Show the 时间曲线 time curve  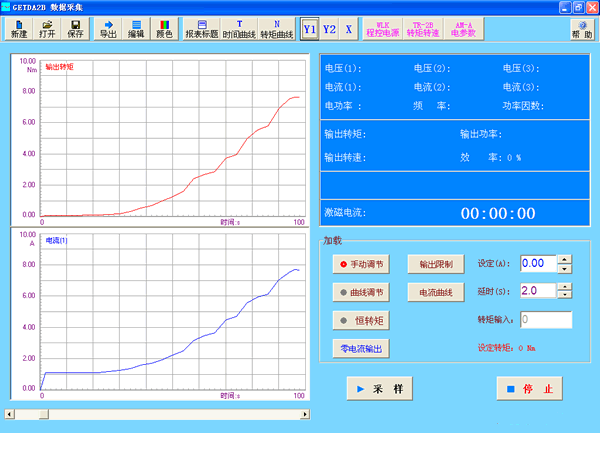239,28
